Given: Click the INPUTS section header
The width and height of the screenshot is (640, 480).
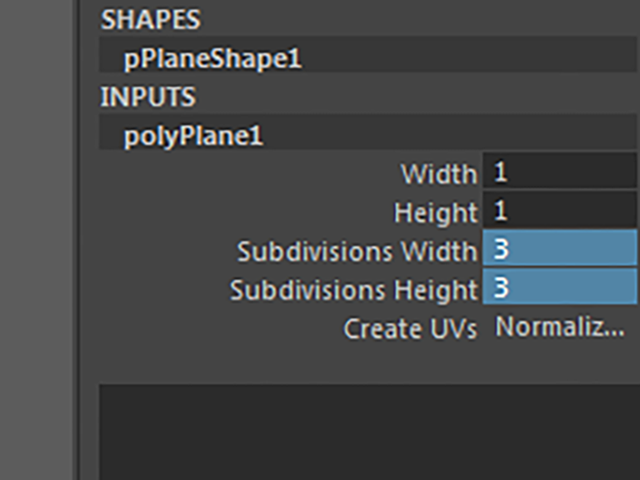Looking at the screenshot, I should pyautogui.click(x=147, y=98).
